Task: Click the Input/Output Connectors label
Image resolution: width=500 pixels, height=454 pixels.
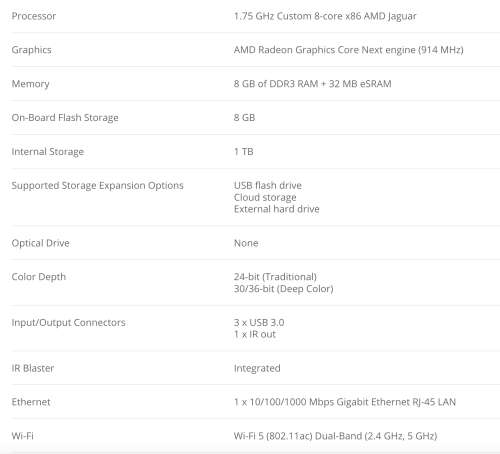Action: pos(69,323)
